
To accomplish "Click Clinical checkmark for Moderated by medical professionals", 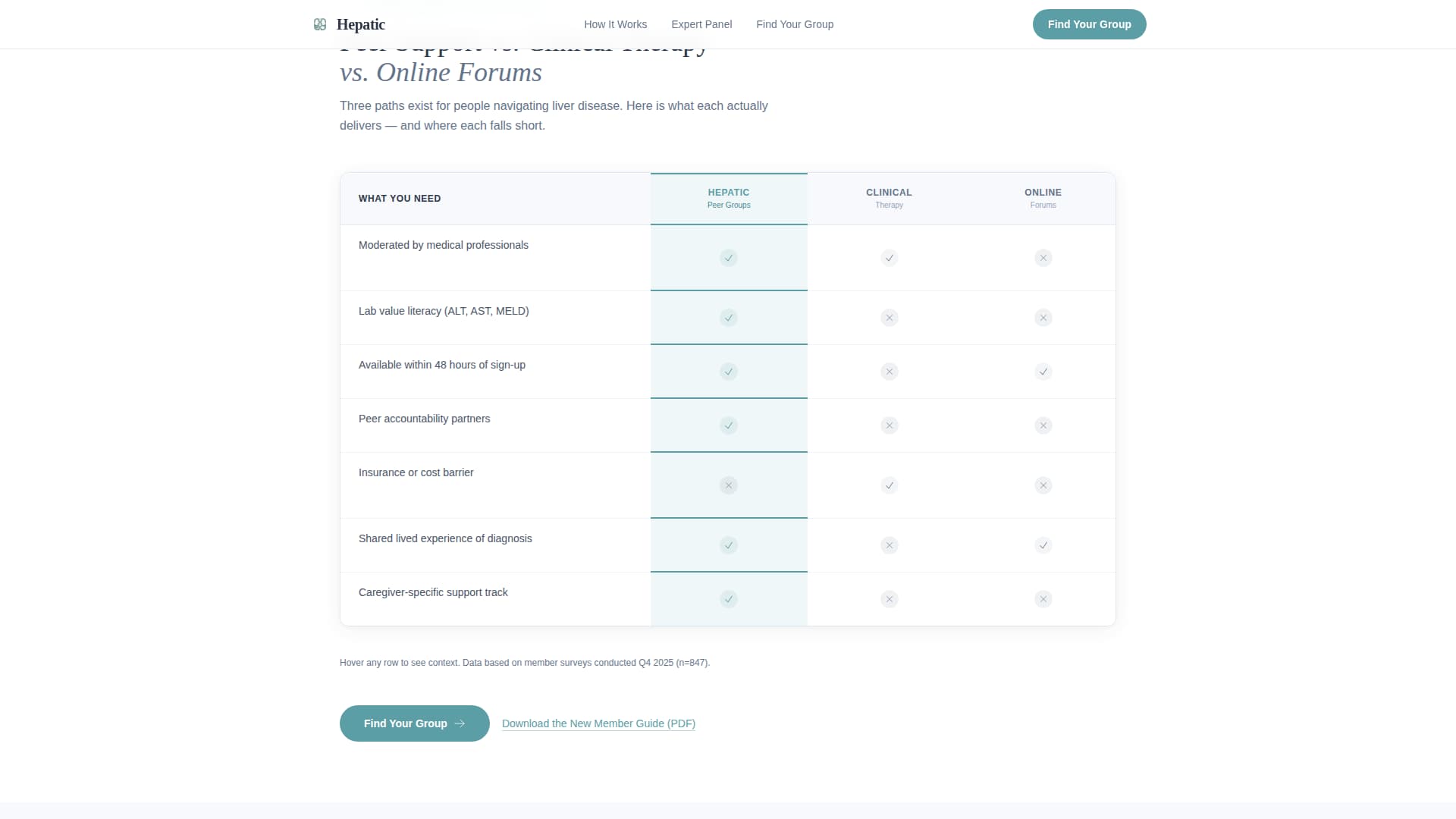I will 890,258.
